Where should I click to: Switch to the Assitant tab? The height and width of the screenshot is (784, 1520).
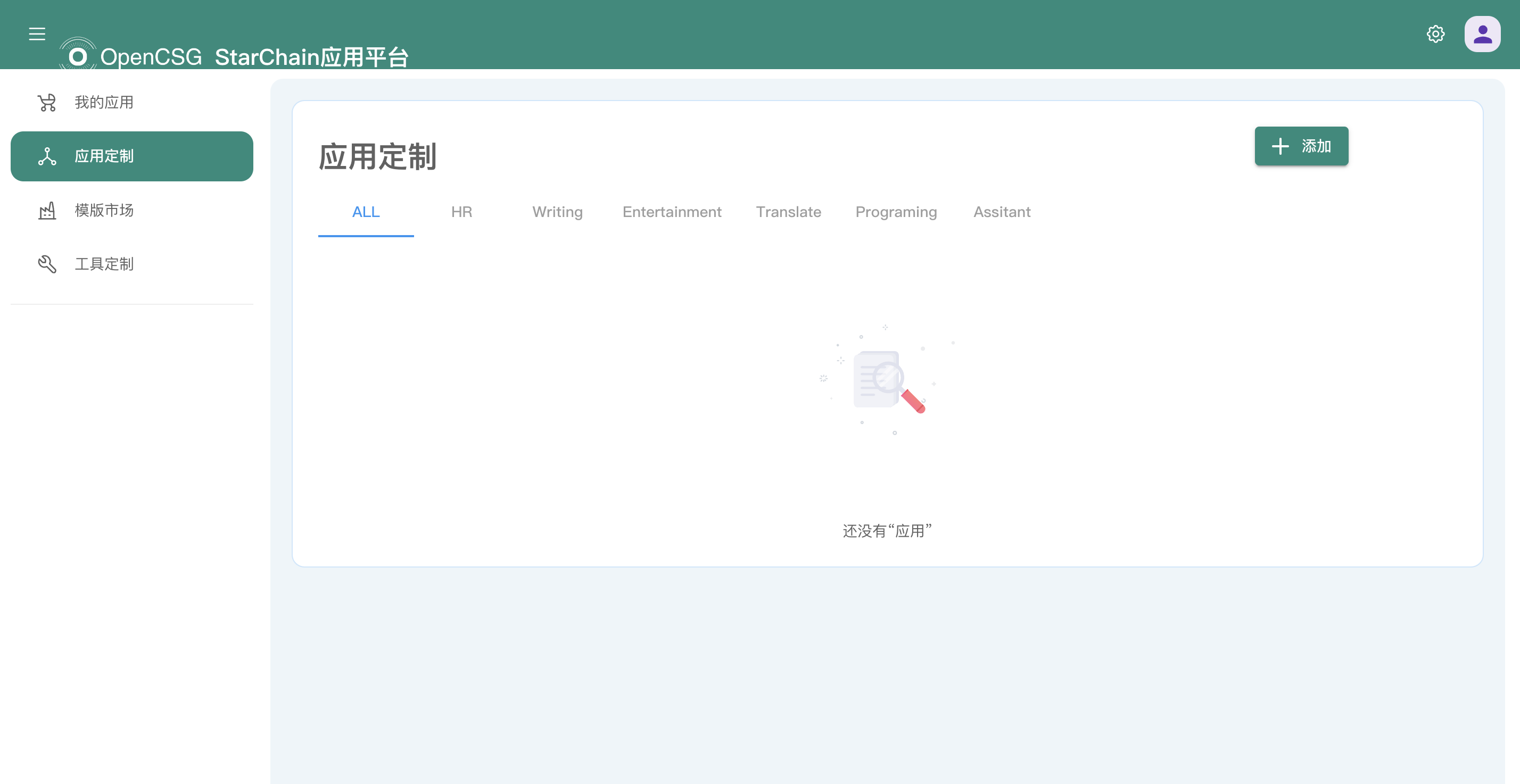coord(1002,212)
